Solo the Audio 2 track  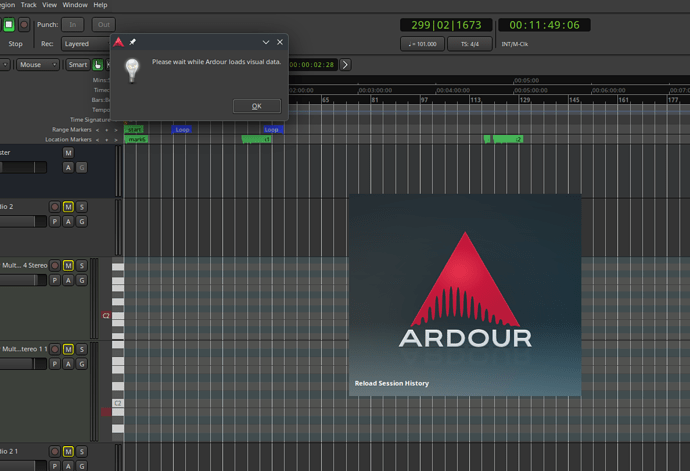click(82, 206)
